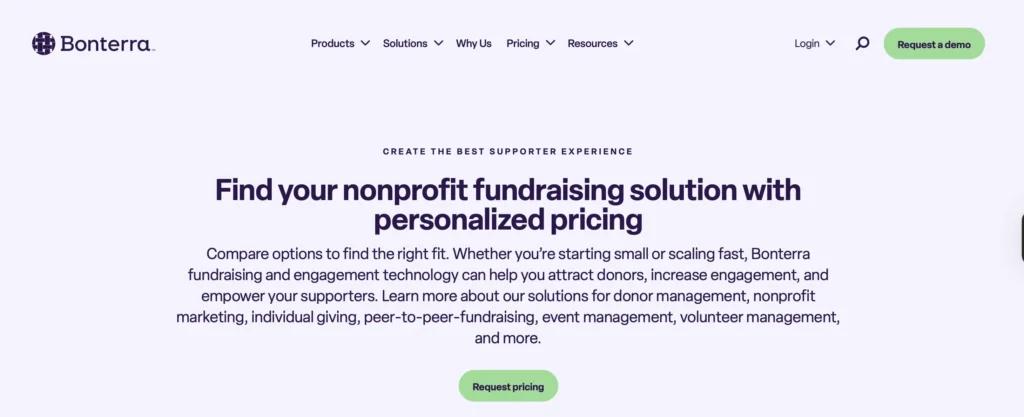
Task: Click the Create the Best Supporter Experience tagline
Action: pyautogui.click(x=508, y=152)
